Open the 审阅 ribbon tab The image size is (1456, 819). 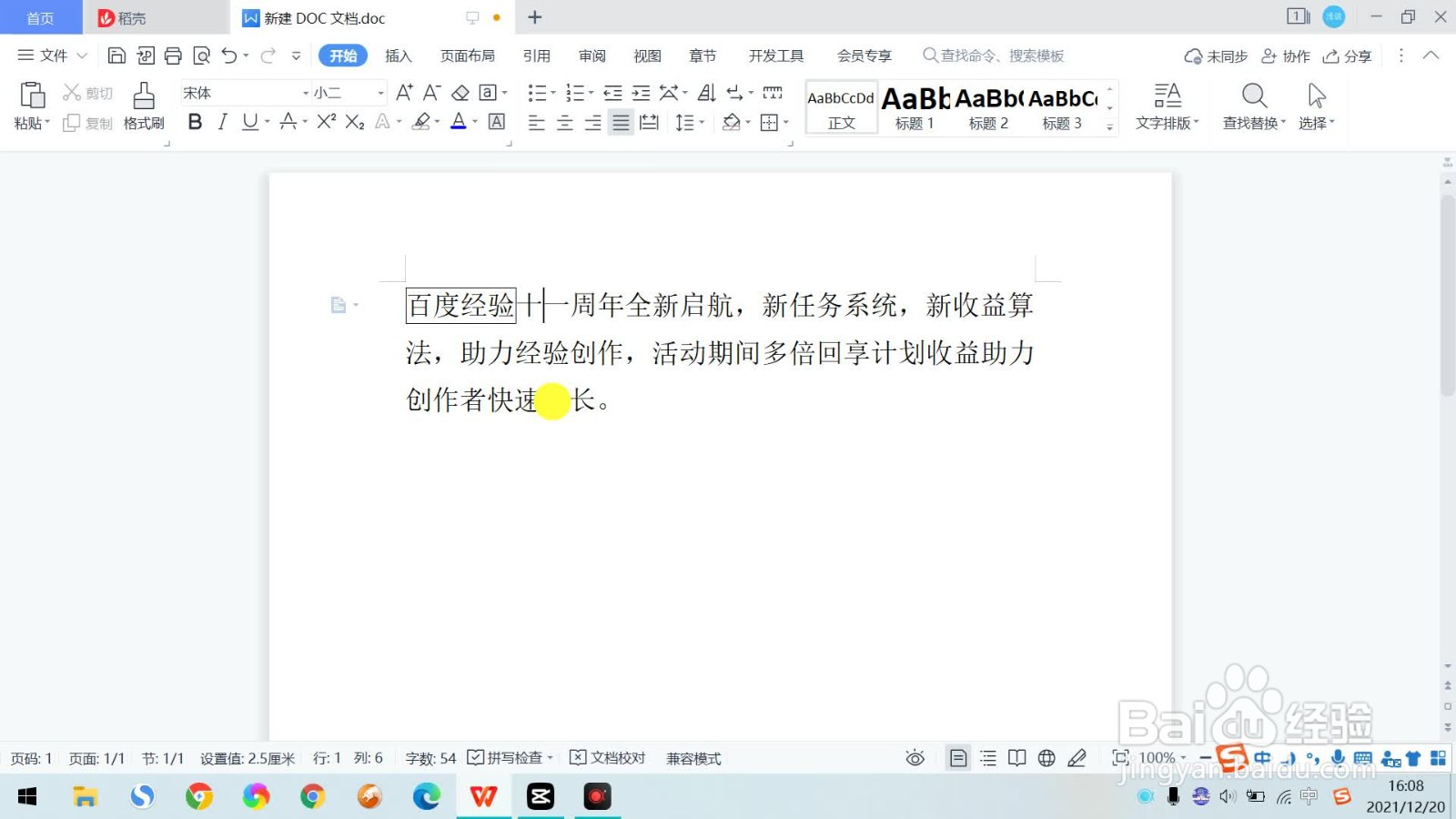pyautogui.click(x=592, y=56)
